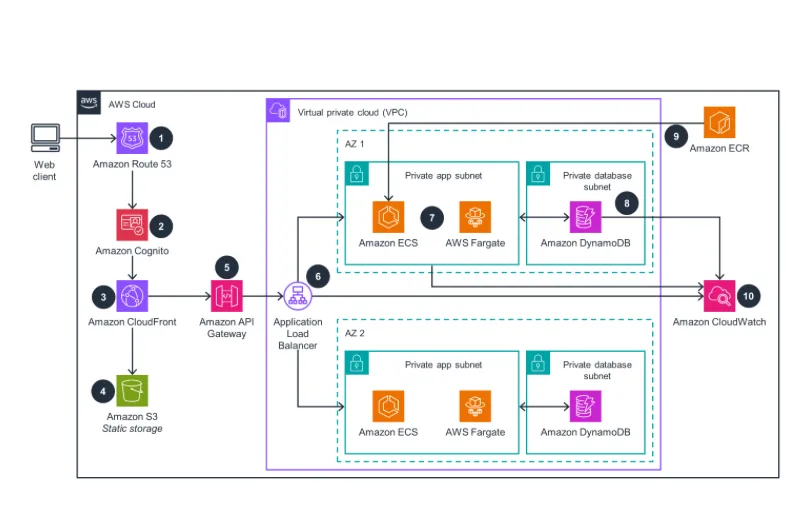The height and width of the screenshot is (514, 802).
Task: Click the Amazon CloudWatch icon
Action: coord(719,296)
